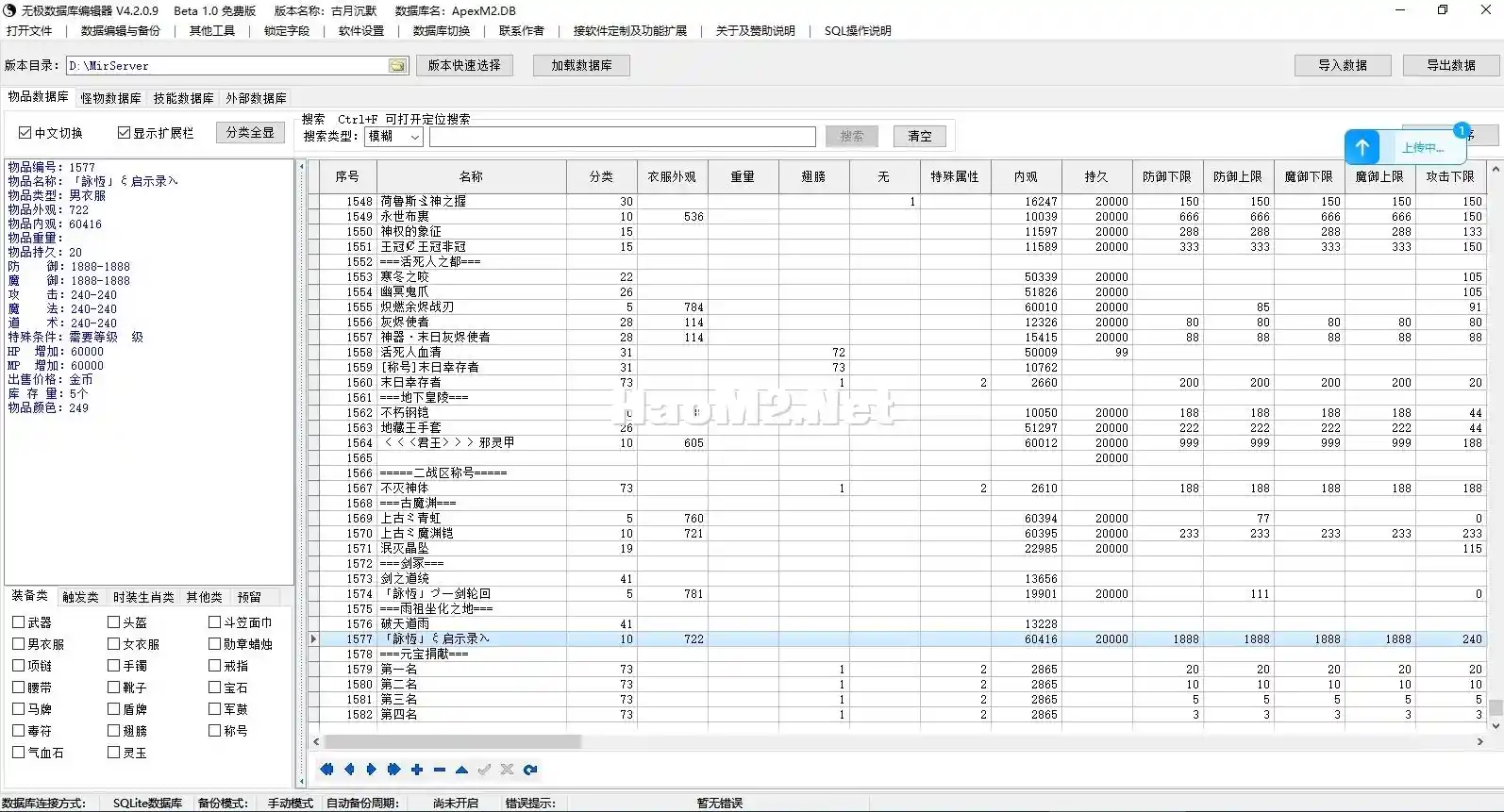The image size is (1504, 812).
Task: Click the 分类全显 button
Action: [x=250, y=133]
